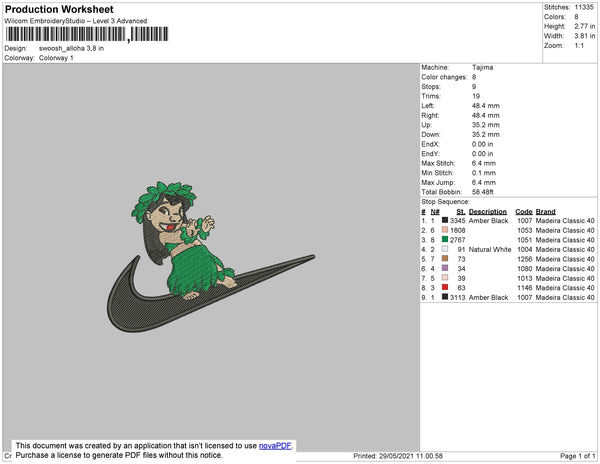Click the height value '2.77 in'
This screenshot has height=464, width=600.
tap(585, 26)
